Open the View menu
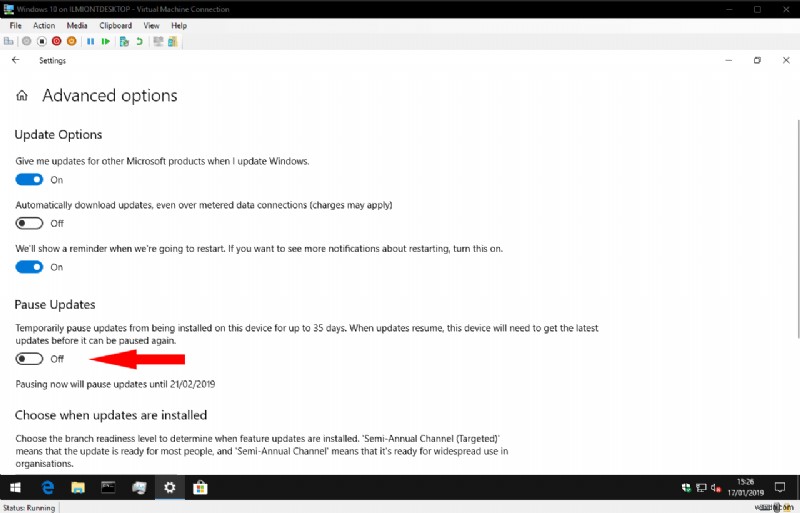The image size is (800, 513). coord(151,26)
